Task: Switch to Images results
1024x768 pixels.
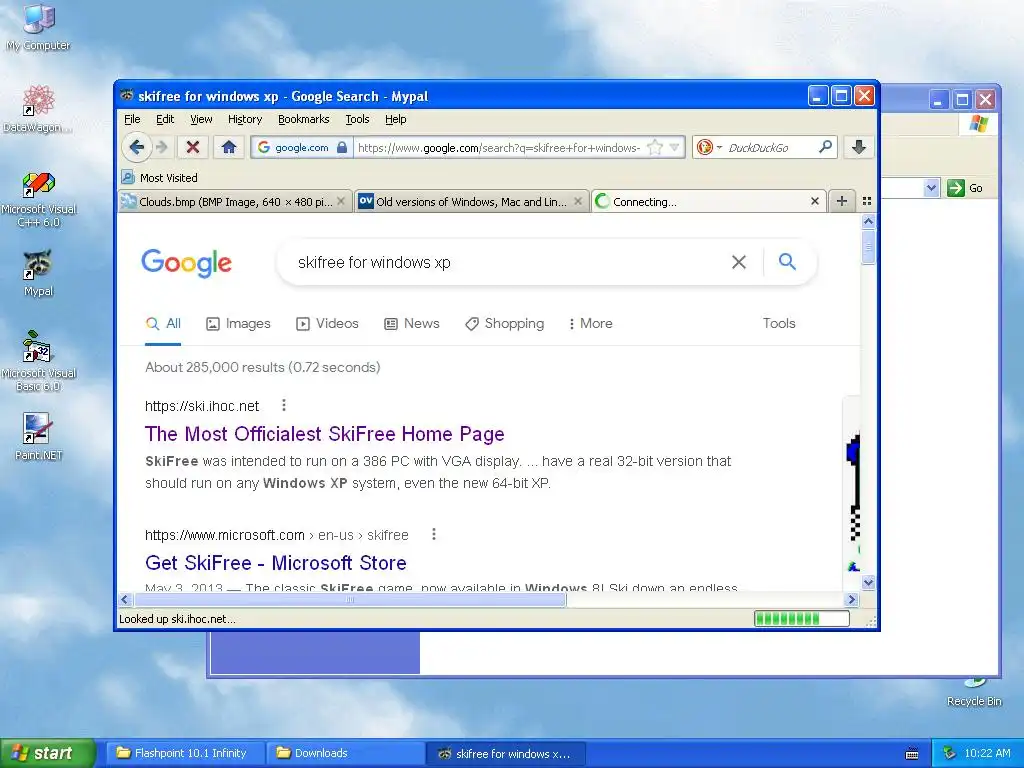Action: [238, 323]
